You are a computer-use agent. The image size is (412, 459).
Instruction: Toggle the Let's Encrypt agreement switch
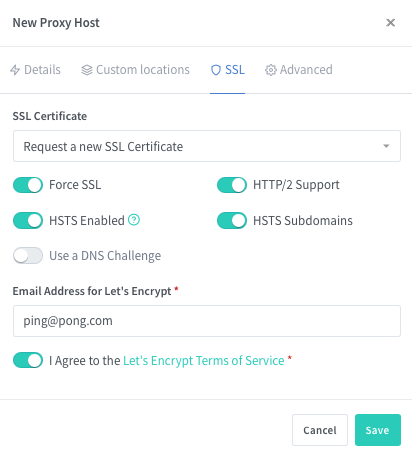tap(28, 360)
